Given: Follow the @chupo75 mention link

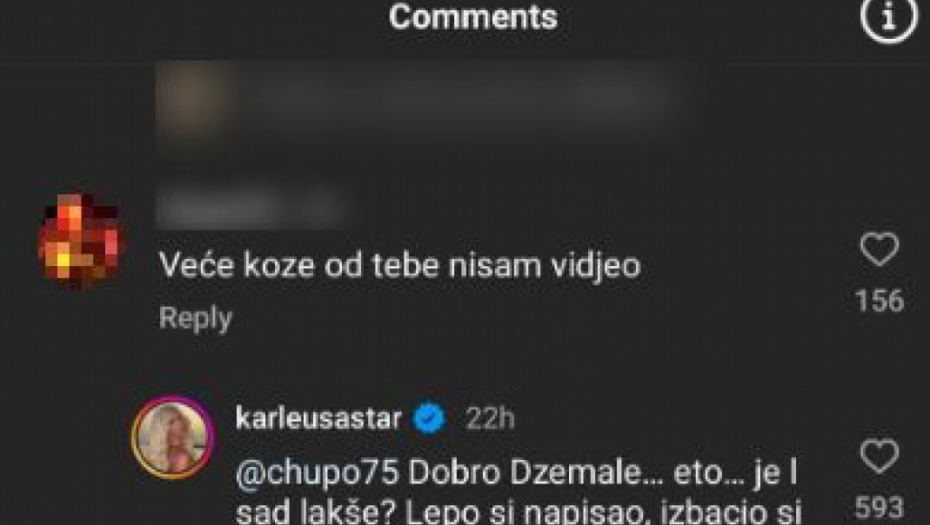Looking at the screenshot, I should tap(317, 473).
